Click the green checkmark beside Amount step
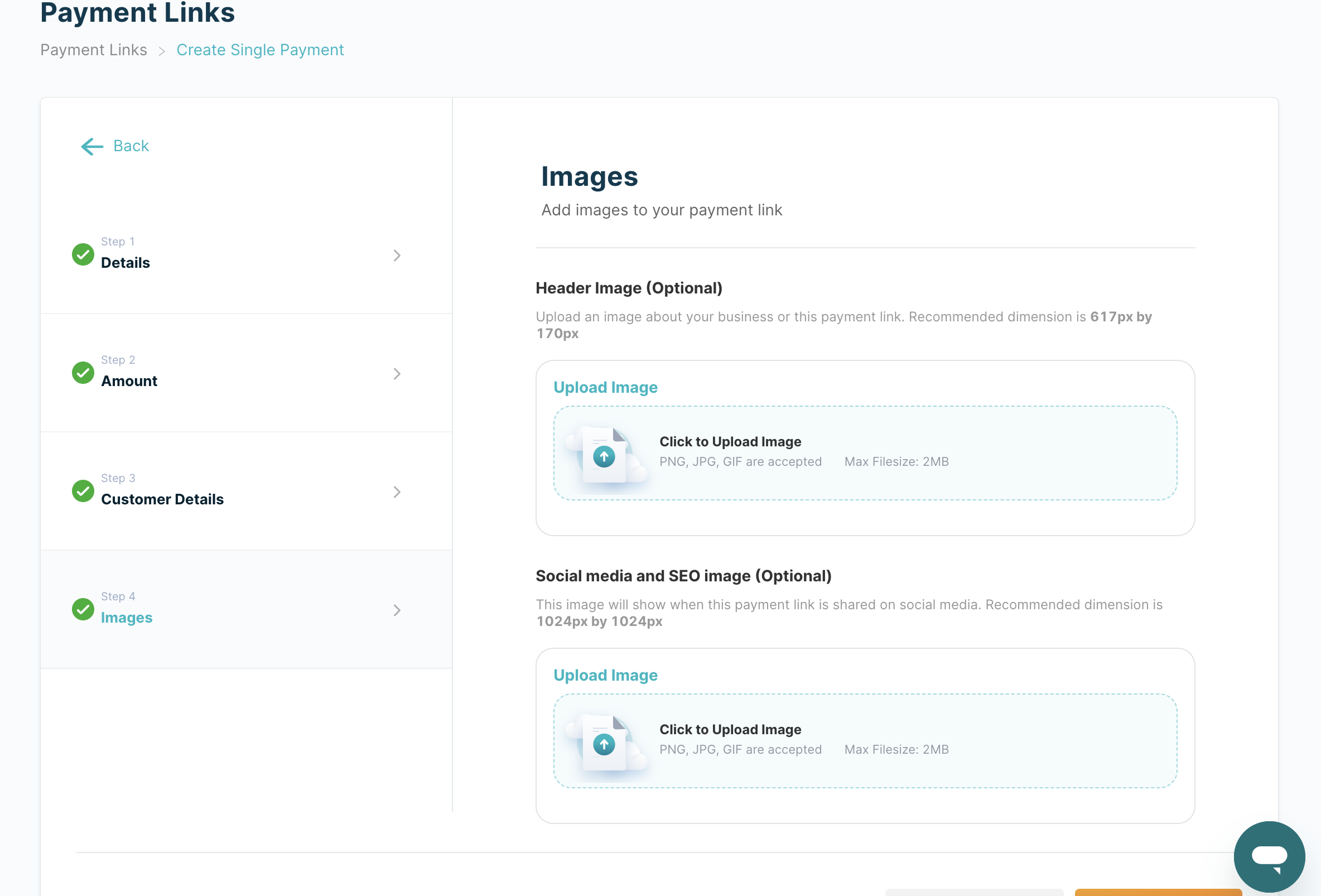The height and width of the screenshot is (896, 1321). tap(83, 373)
